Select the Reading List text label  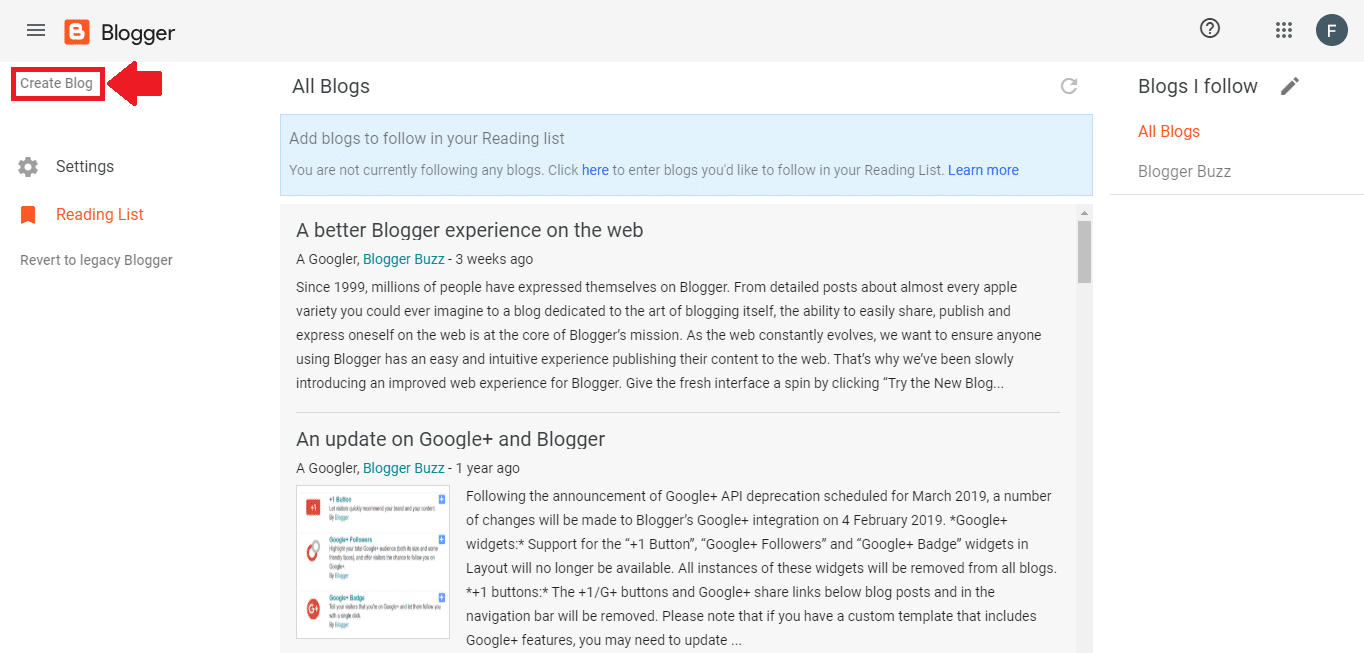100,215
